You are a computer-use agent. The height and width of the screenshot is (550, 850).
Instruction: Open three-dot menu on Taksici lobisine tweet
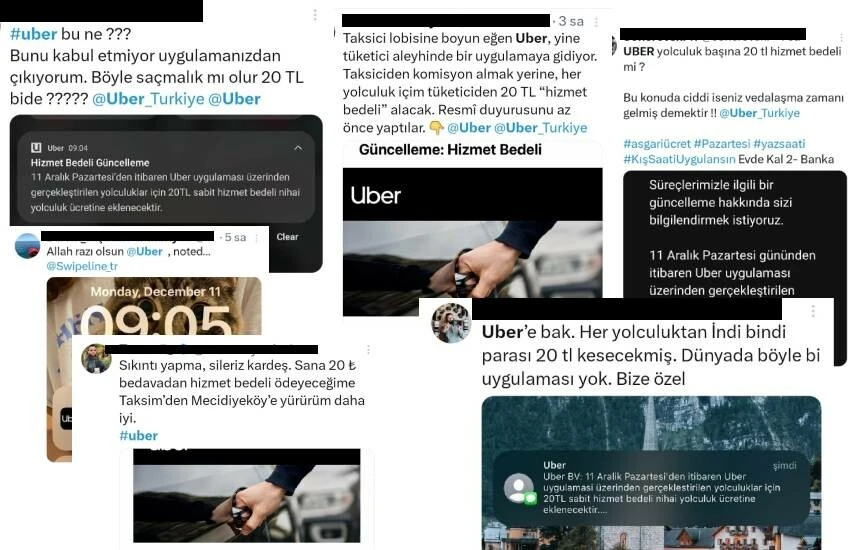click(596, 22)
